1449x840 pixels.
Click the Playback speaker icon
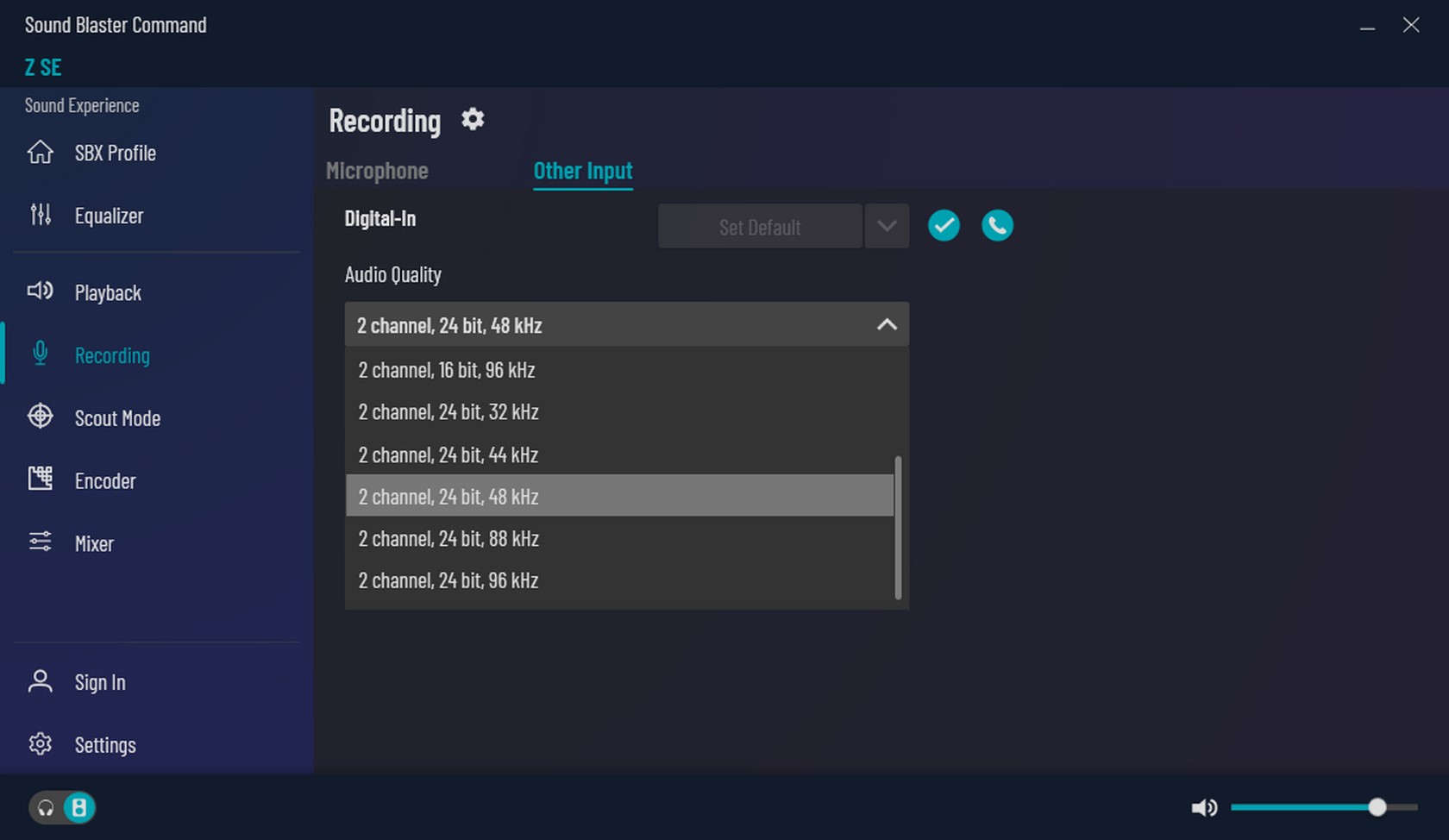[x=40, y=291]
